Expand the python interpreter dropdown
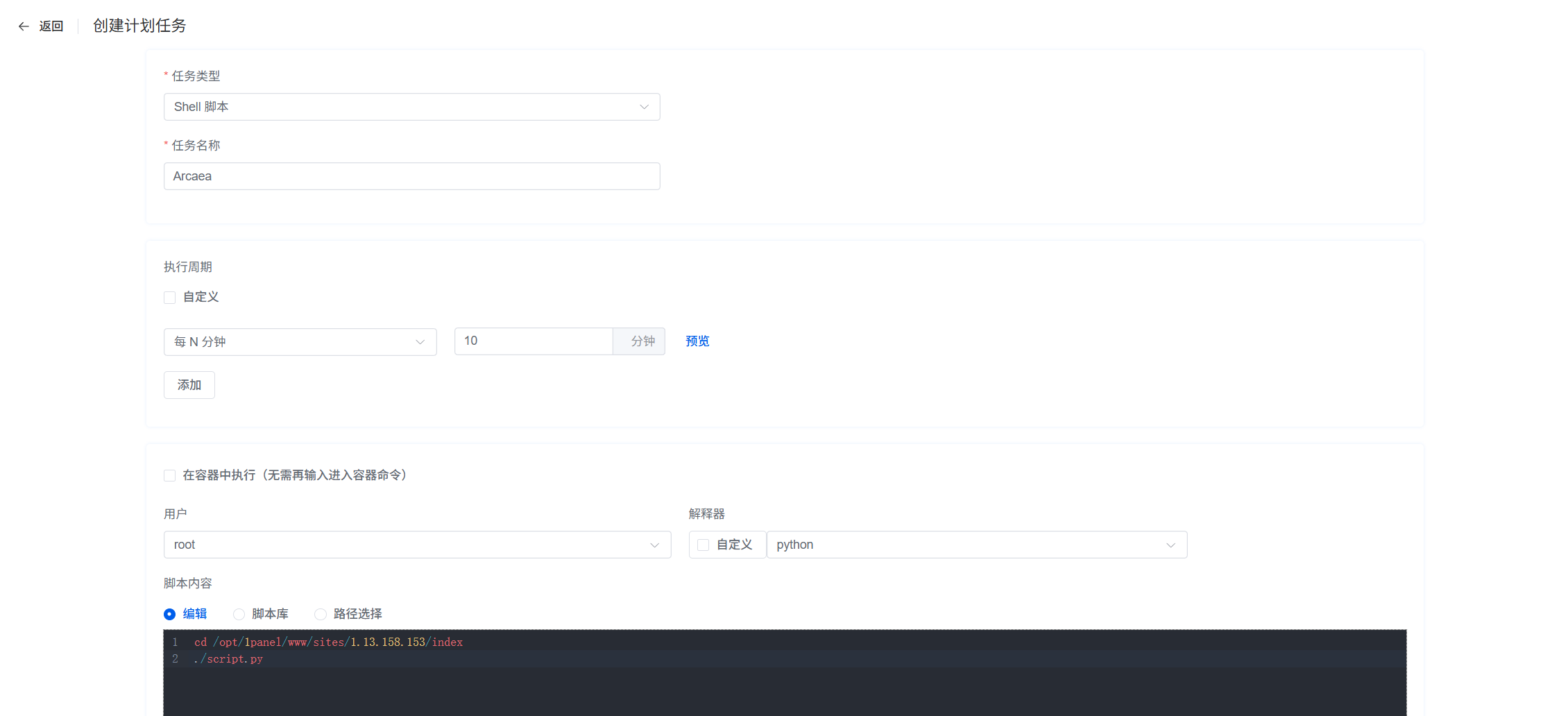Viewport: 1568px width, 716px height. (x=964, y=545)
